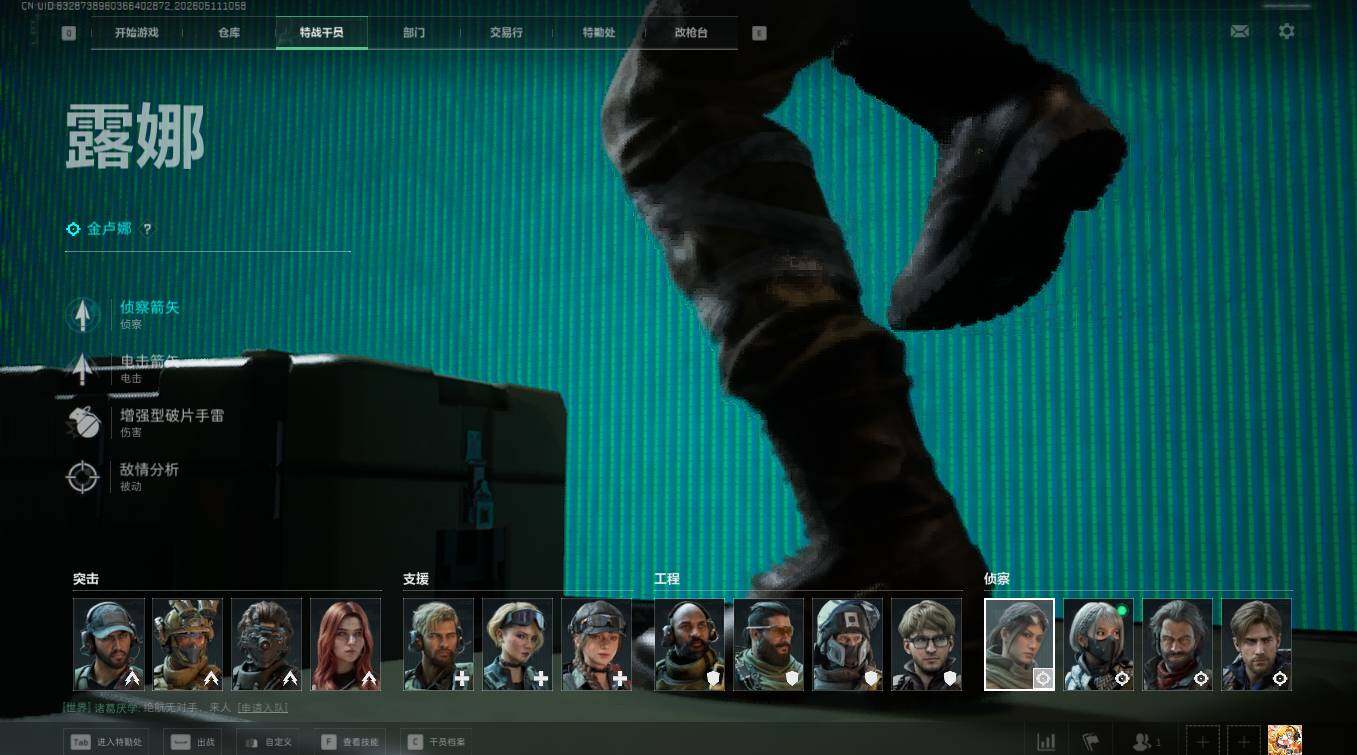Image resolution: width=1357 pixels, height=755 pixels.
Task: Click the 突击 class heading
Action: click(86, 579)
